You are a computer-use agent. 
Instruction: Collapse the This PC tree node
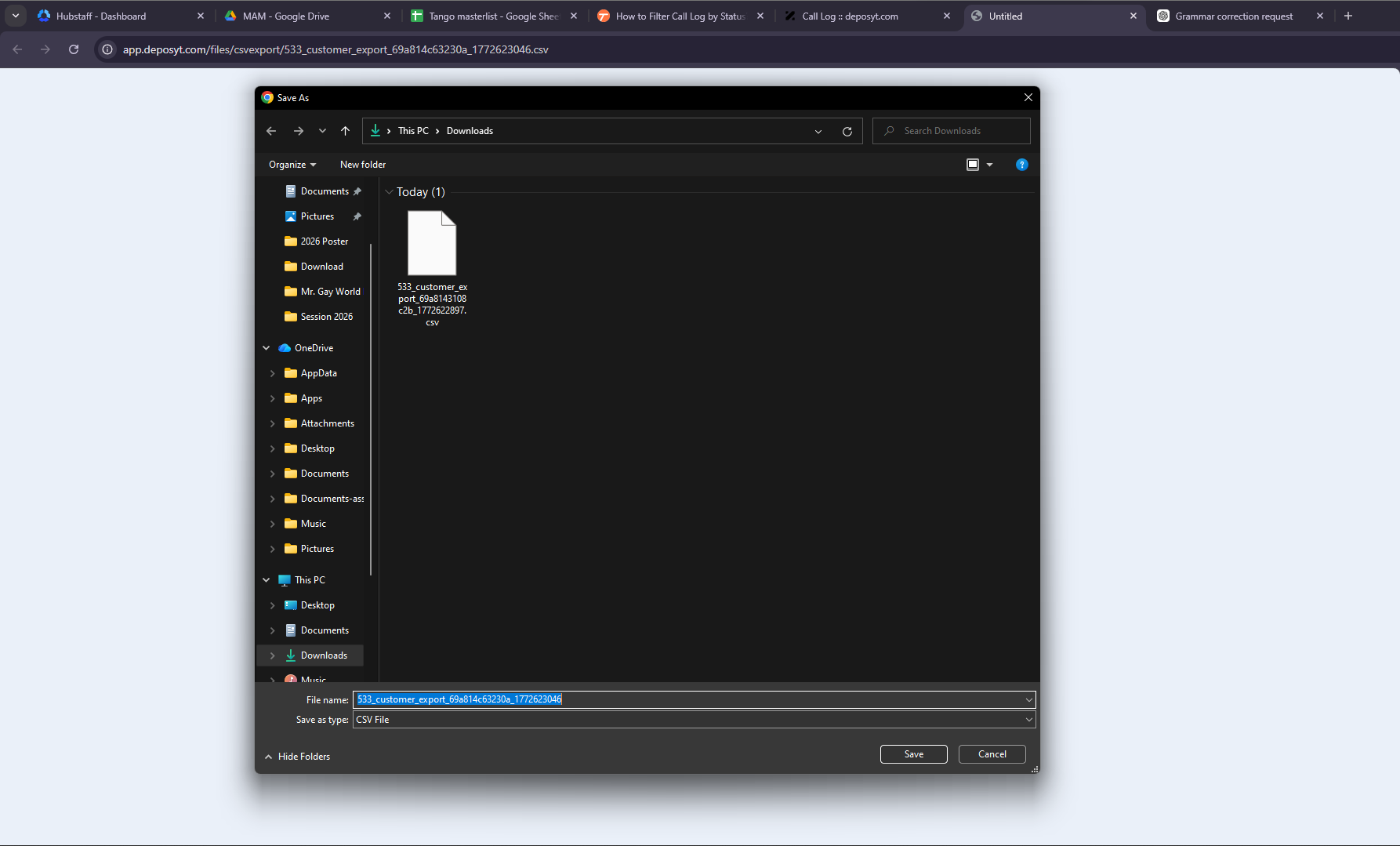[x=267, y=580]
